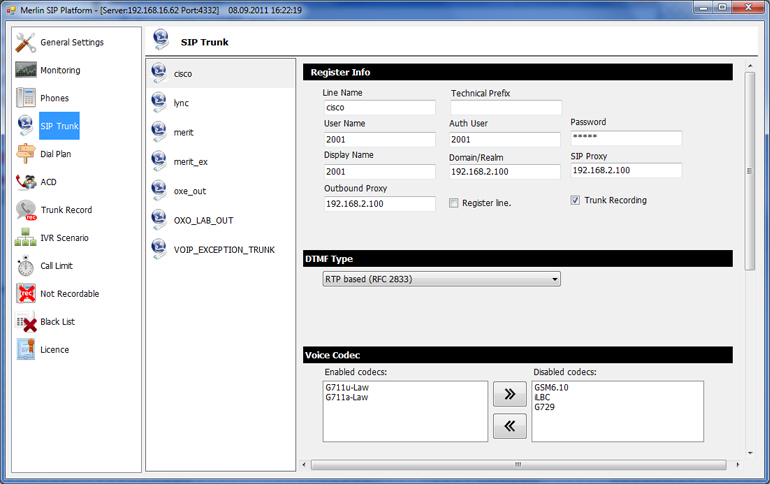Click the User Name field
Viewport: 770px width, 484px height.
[x=380, y=139]
